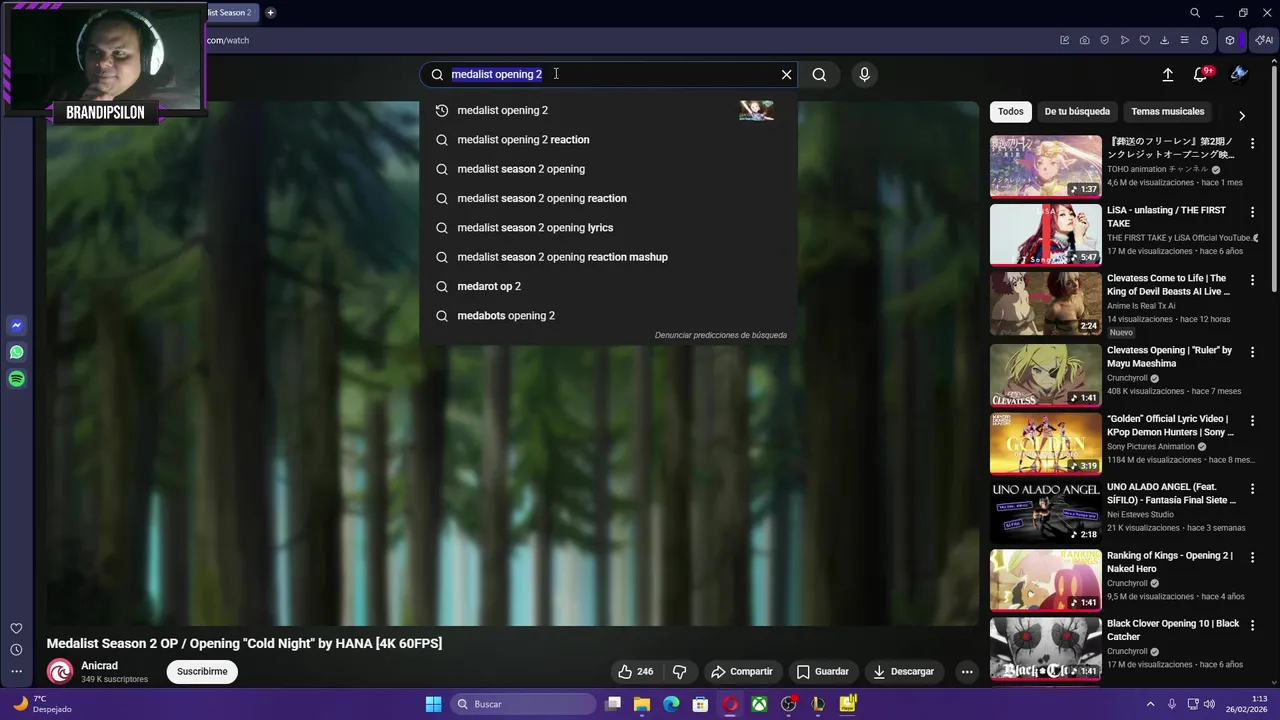Open WhatsApp in Opera sidebar
This screenshot has height=720, width=1280.
pos(16,352)
